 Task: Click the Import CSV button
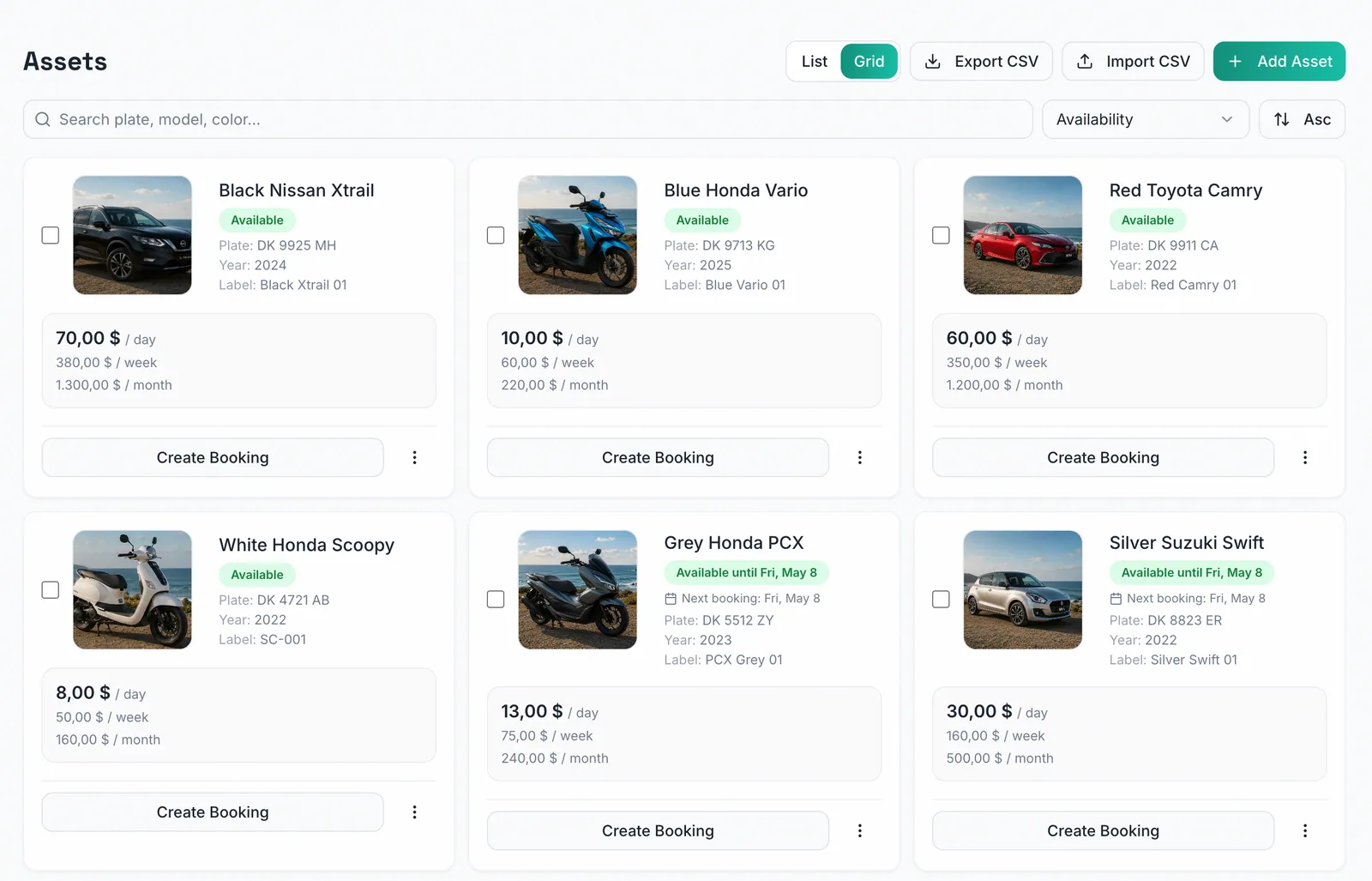(x=1133, y=61)
